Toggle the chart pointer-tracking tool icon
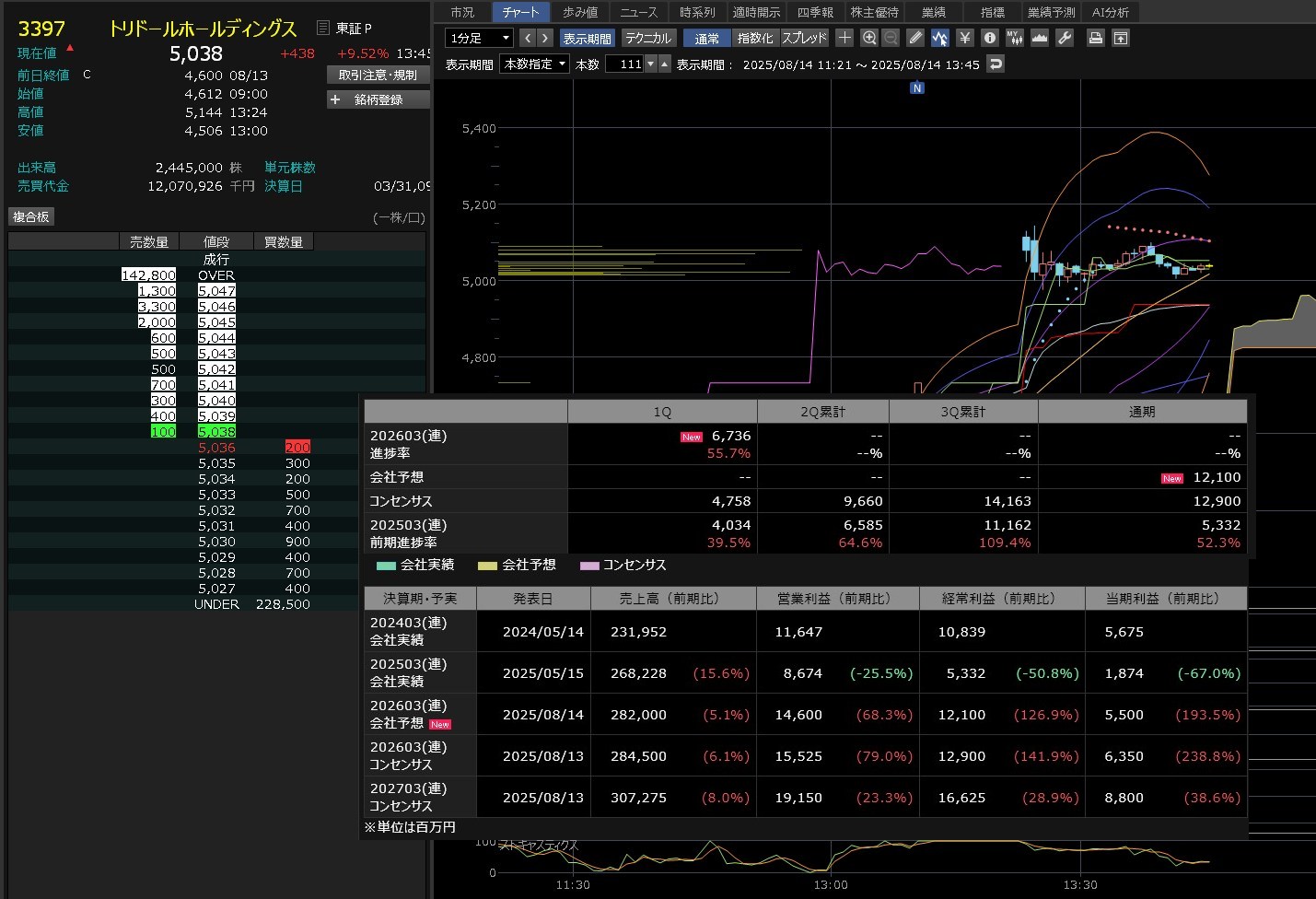Viewport: 1316px width, 899px height. tap(939, 38)
